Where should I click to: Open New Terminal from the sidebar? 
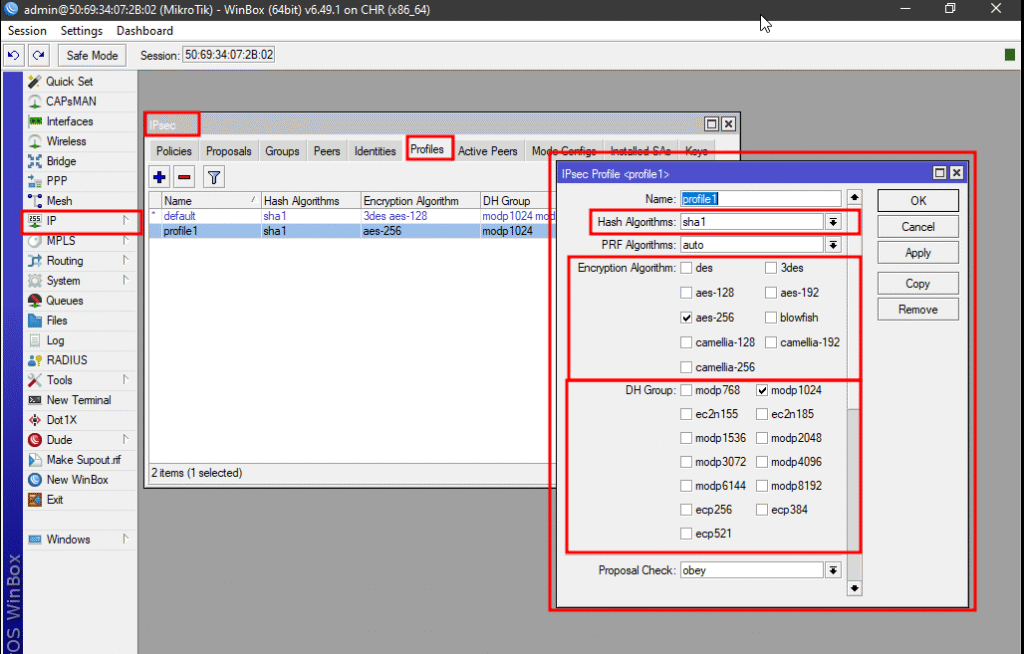coord(78,400)
